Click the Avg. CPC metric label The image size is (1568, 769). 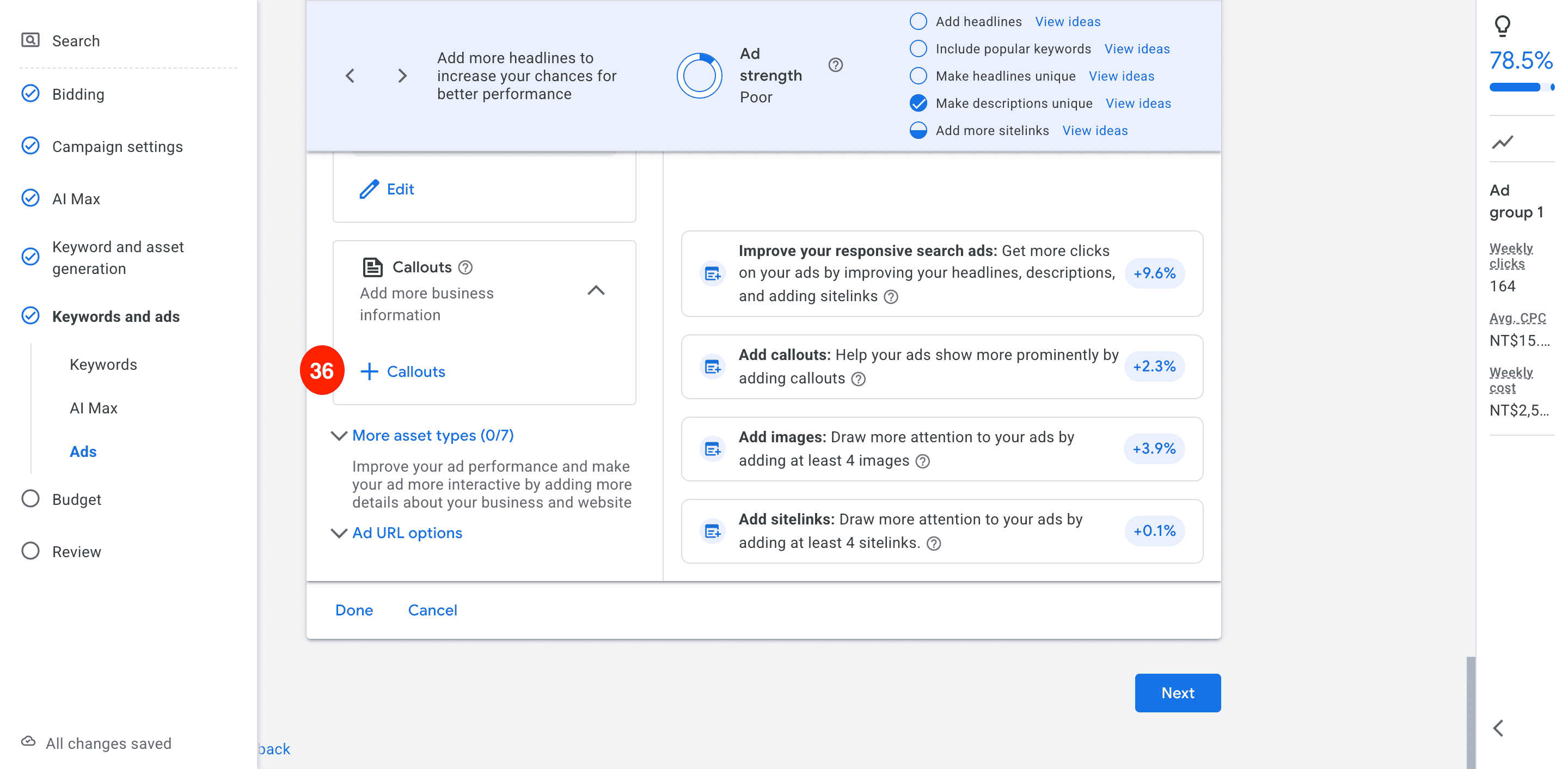pos(1517,318)
